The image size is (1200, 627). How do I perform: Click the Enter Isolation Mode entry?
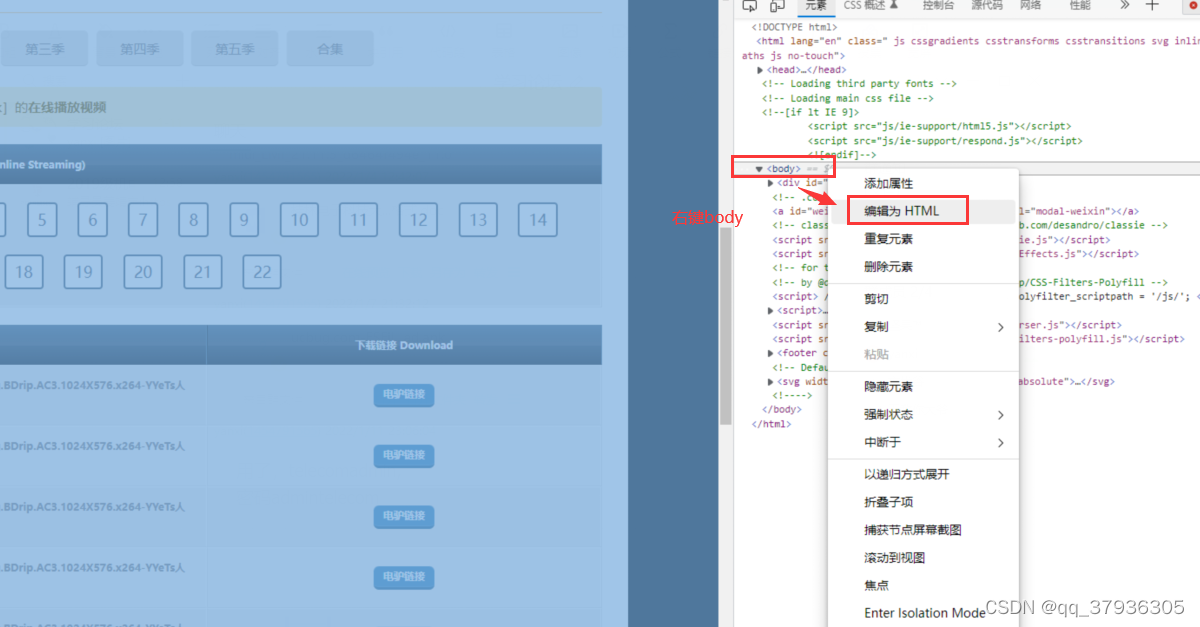923,613
